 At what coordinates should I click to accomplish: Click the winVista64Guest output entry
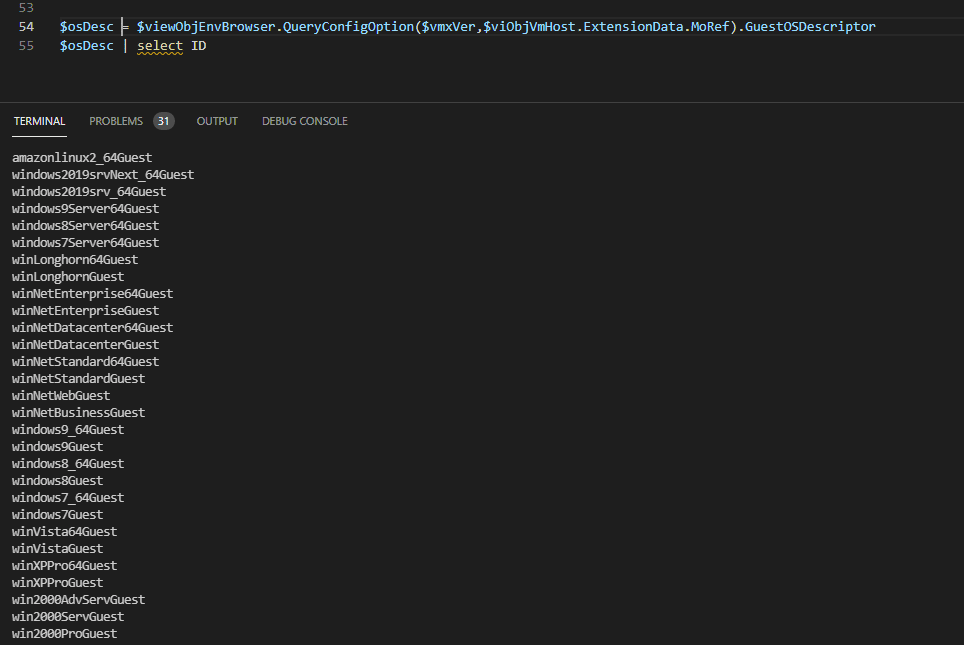(64, 532)
